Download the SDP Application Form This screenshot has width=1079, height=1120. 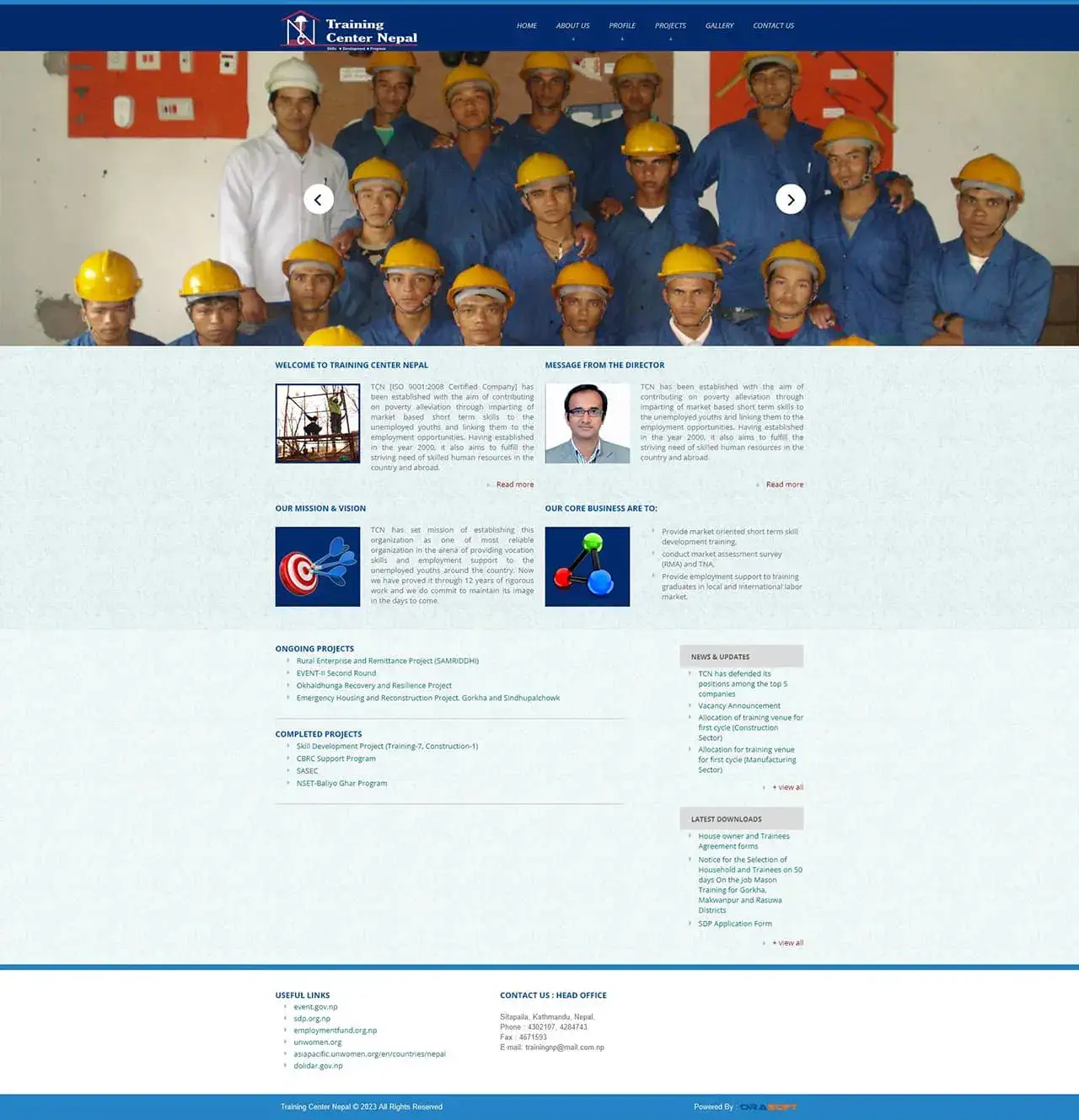(x=735, y=924)
